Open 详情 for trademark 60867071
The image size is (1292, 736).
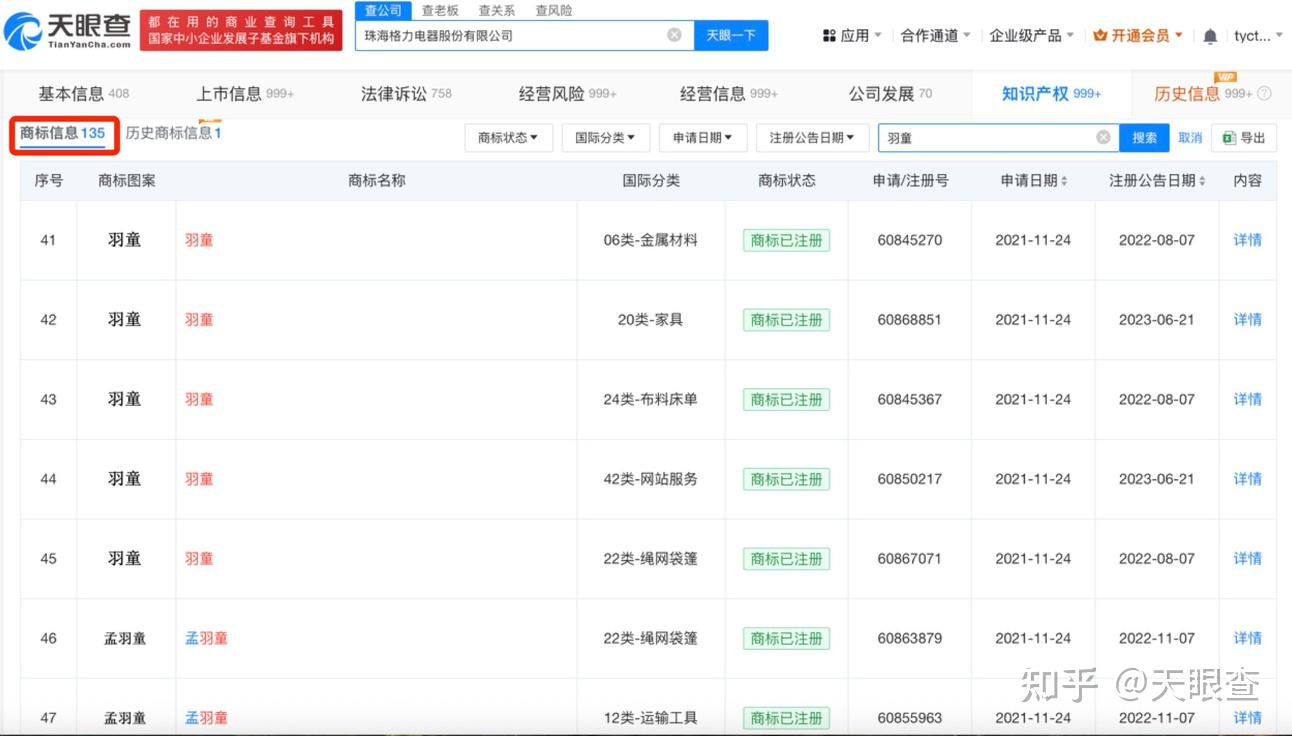pos(1247,559)
